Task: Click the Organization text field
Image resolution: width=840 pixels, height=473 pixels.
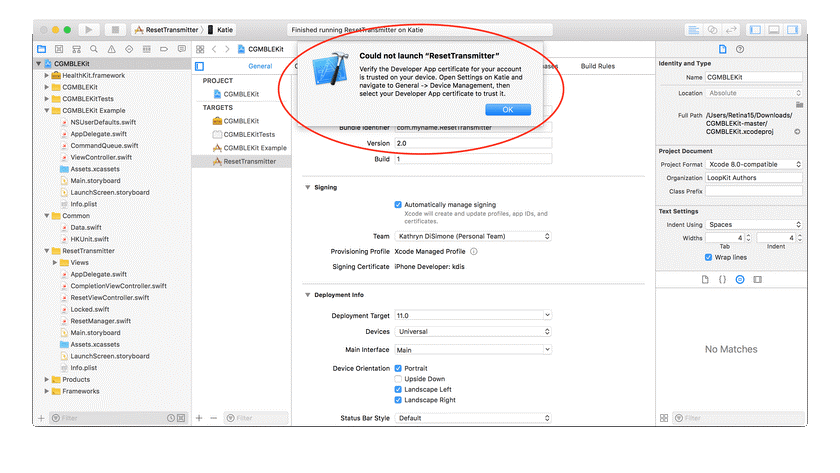Action: coord(754,178)
